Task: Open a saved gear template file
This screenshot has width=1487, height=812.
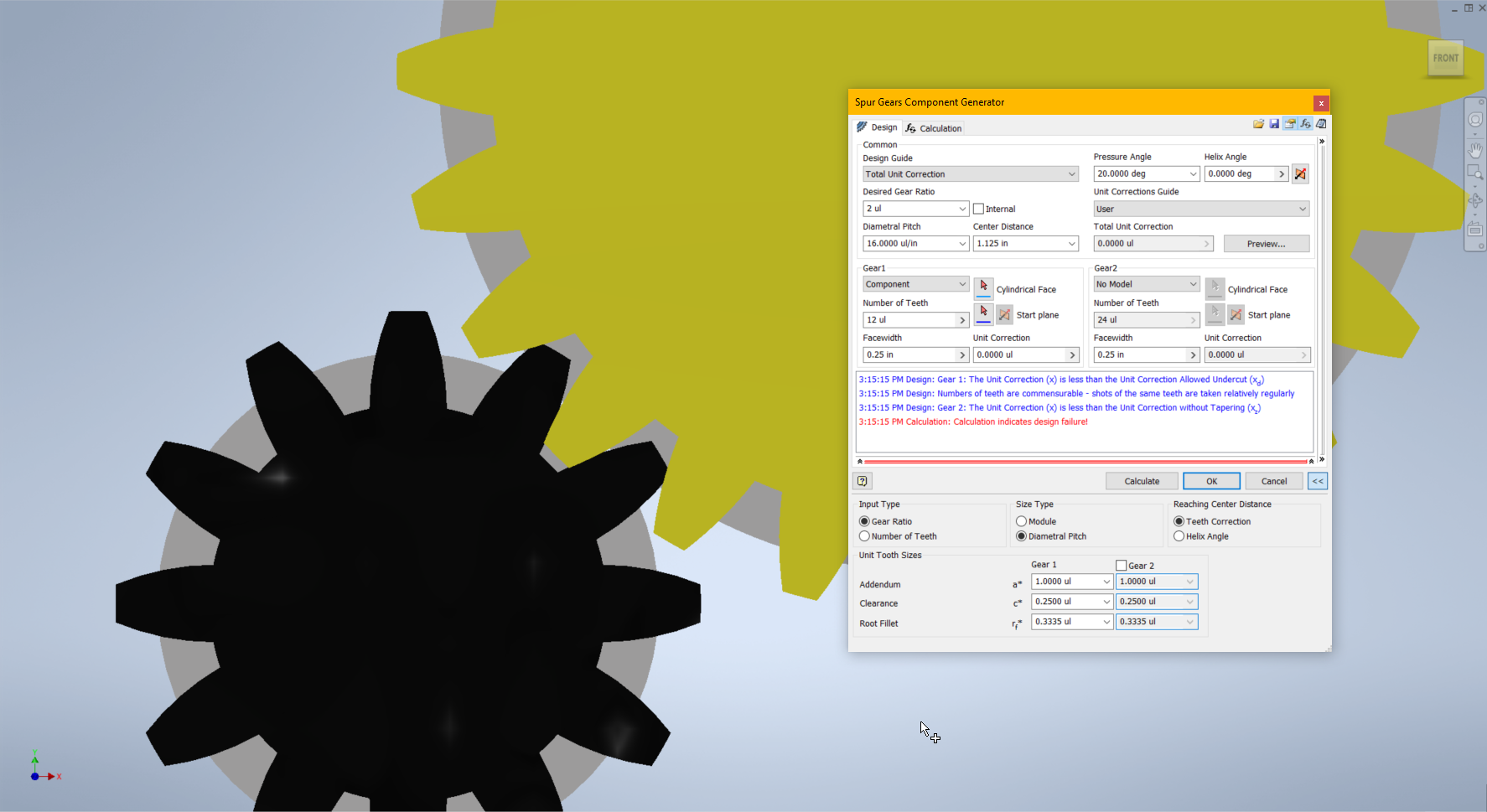Action: tap(1258, 124)
